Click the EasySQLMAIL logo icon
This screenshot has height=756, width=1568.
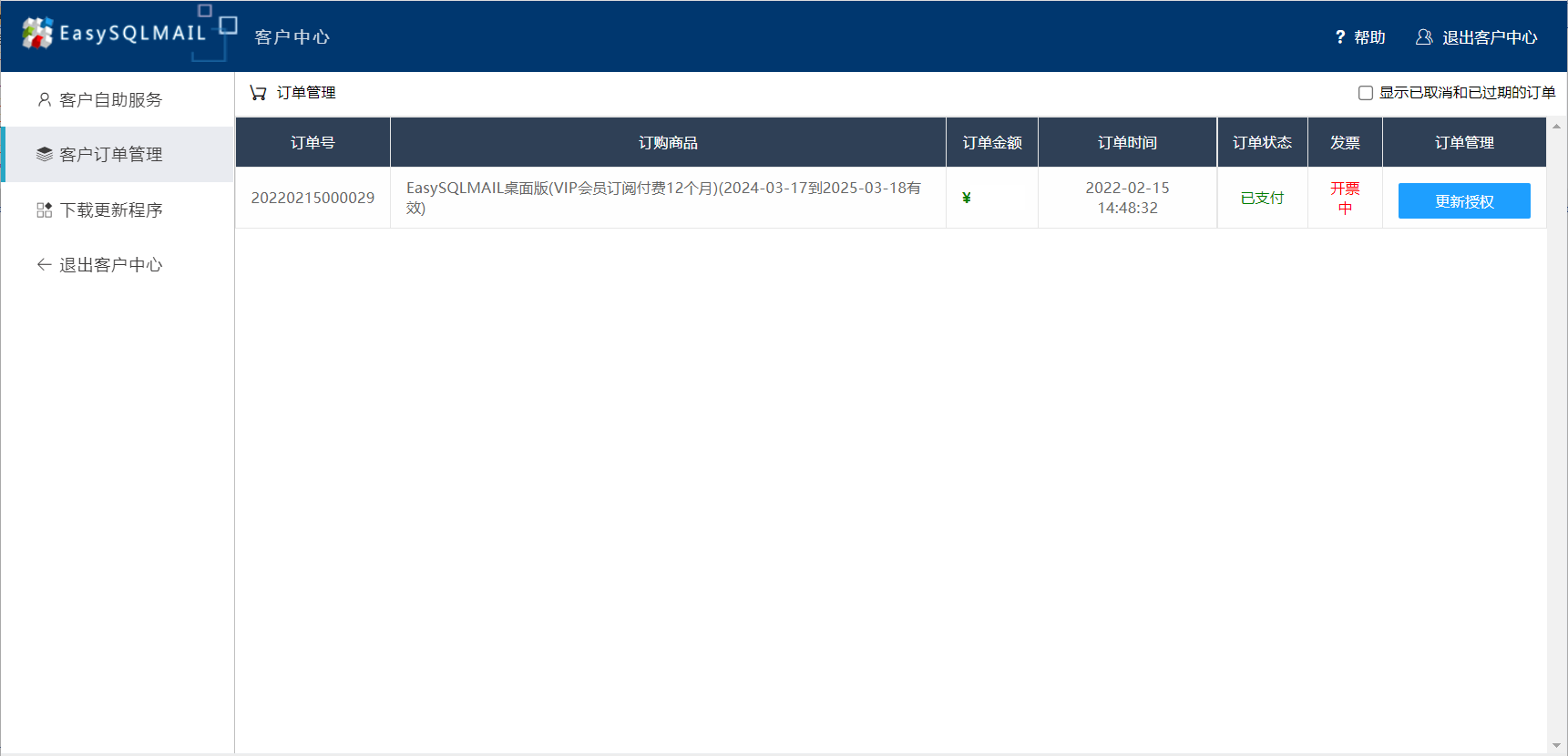click(x=37, y=34)
